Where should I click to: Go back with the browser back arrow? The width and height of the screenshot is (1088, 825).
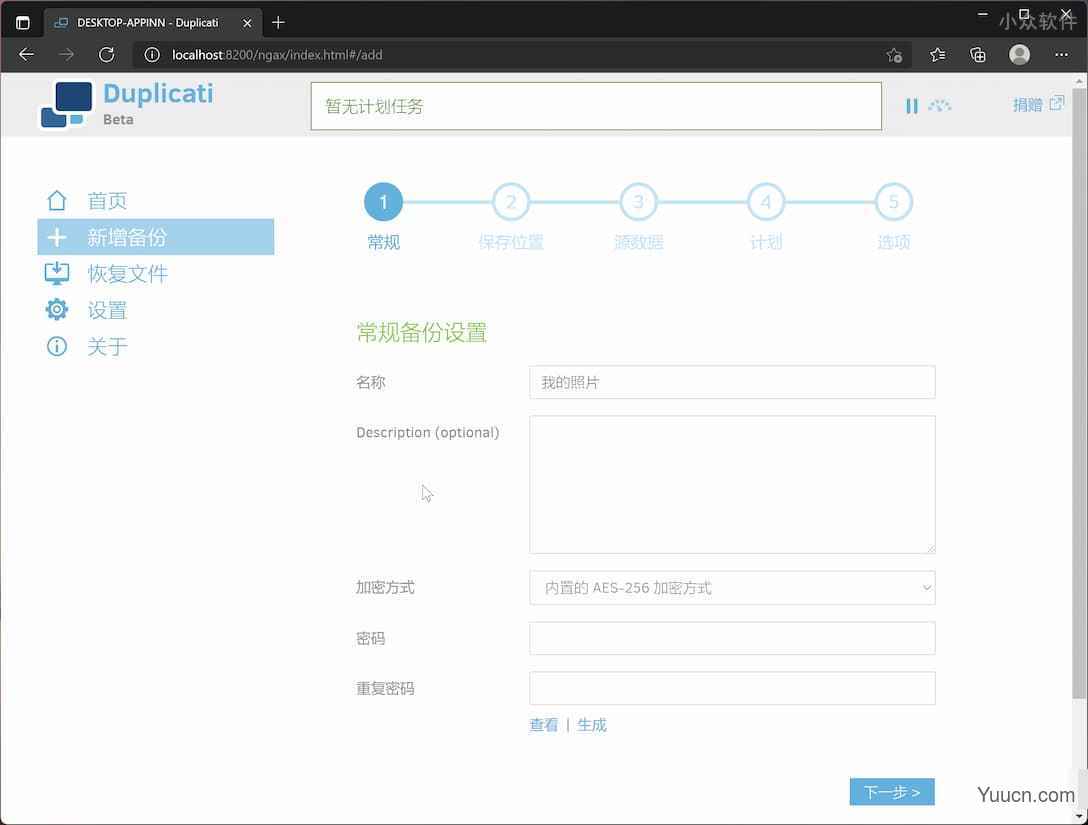pos(26,55)
